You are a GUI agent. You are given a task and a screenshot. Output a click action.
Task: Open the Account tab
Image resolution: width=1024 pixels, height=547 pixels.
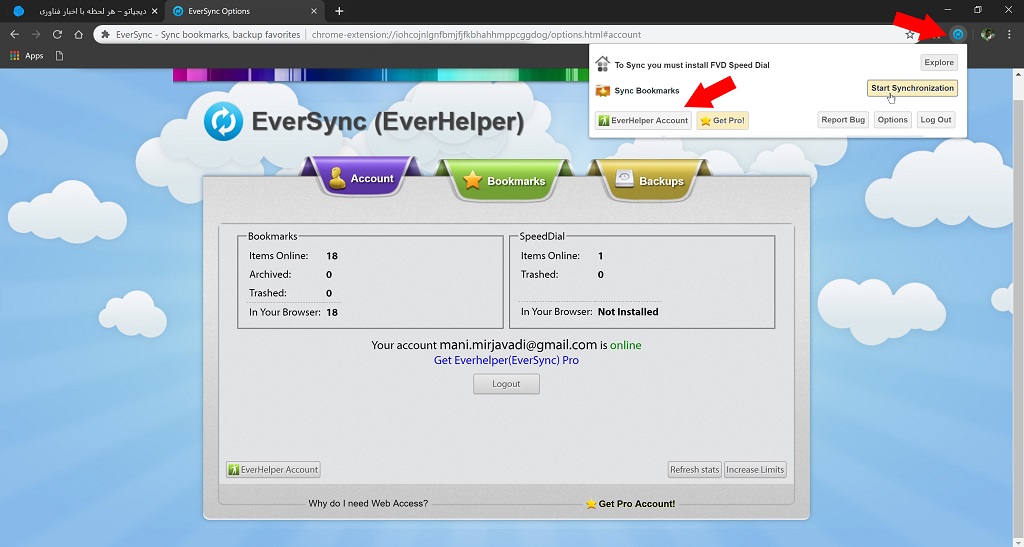361,178
